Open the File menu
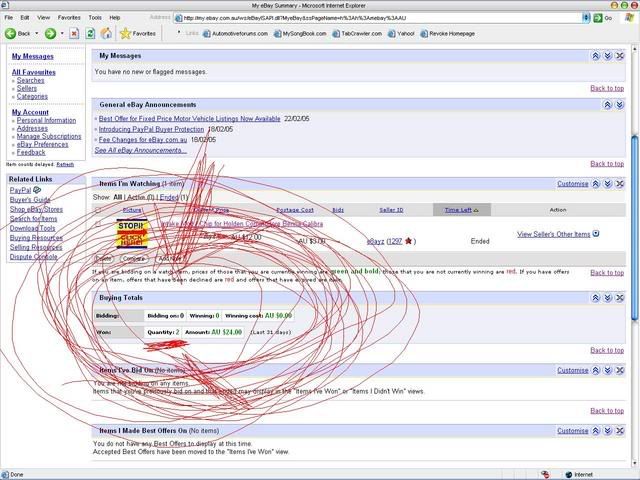This screenshot has height=480, width=640. coord(9,18)
